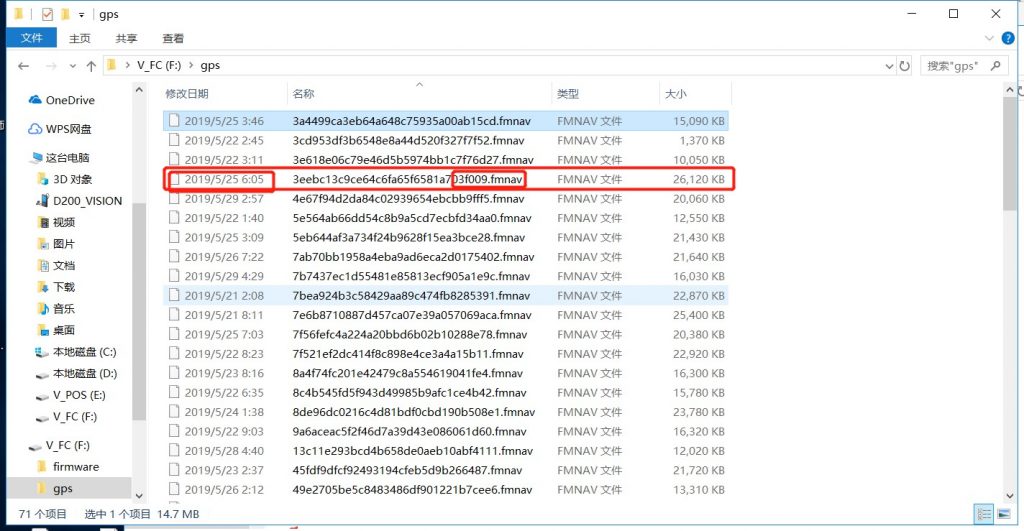Image resolution: width=1024 pixels, height=531 pixels.
Task: Select file 3cd953df3b6548e8a44d520f327f7f52.fmnav
Action: pyautogui.click(x=445, y=140)
